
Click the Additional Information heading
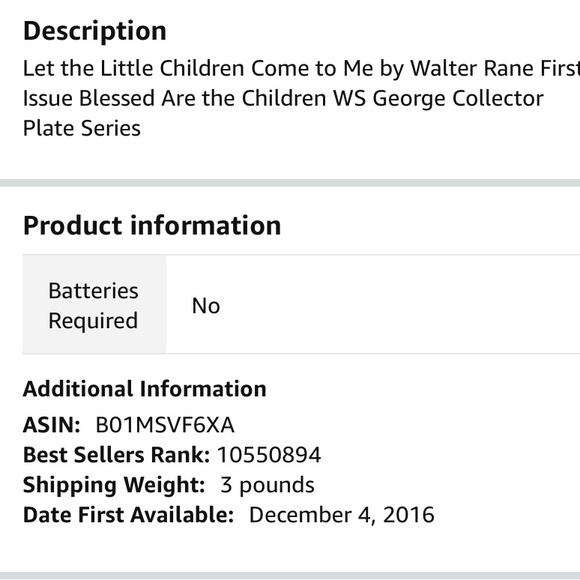coord(145,389)
